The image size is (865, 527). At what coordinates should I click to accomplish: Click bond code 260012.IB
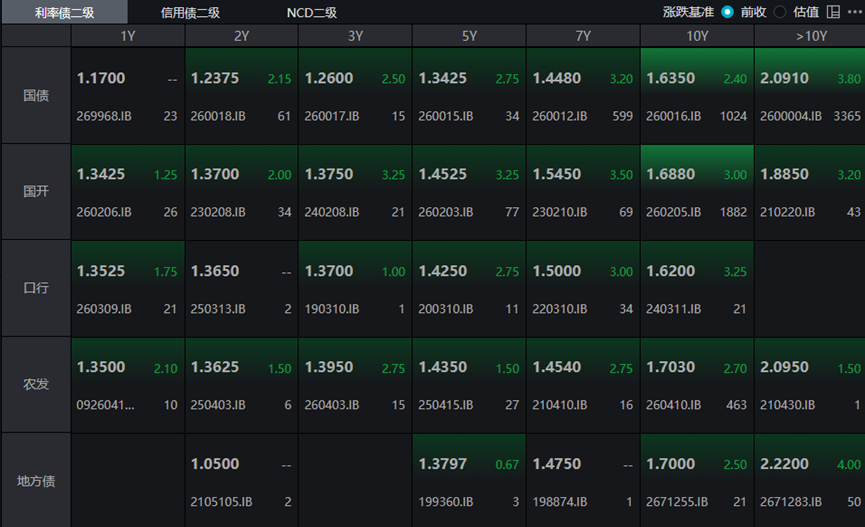coord(559,116)
